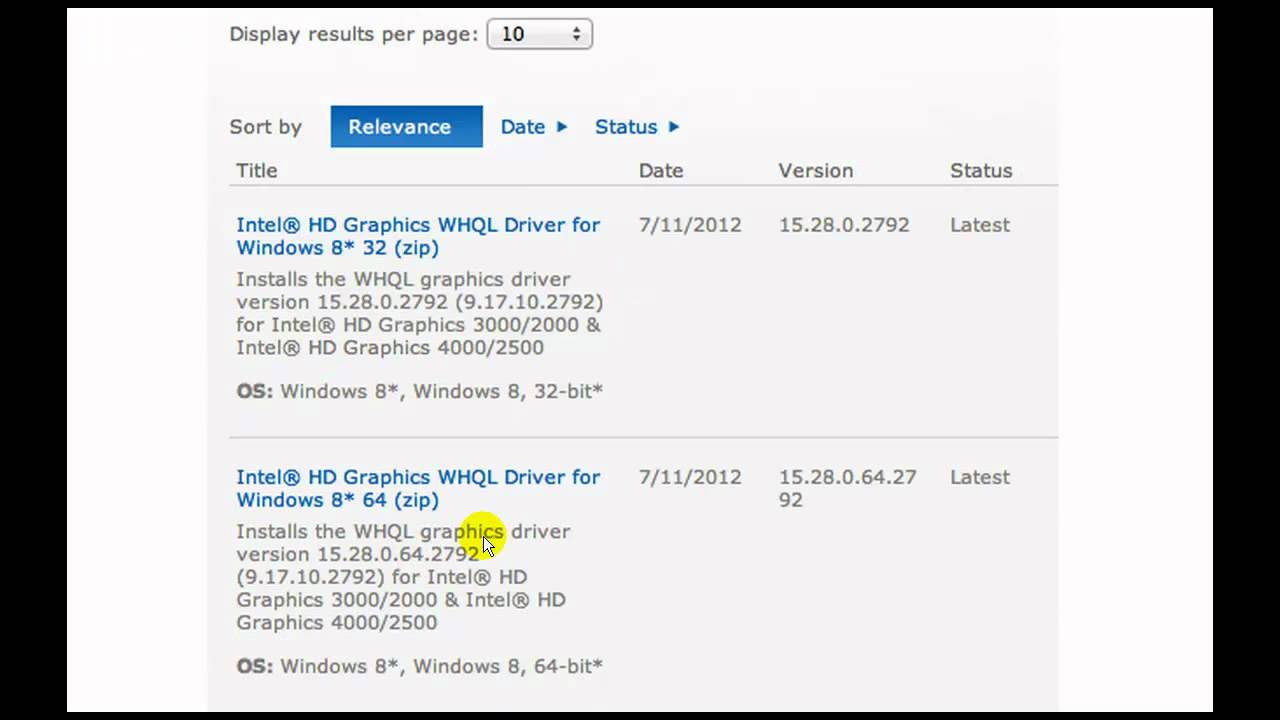Click the Status column header

click(981, 170)
